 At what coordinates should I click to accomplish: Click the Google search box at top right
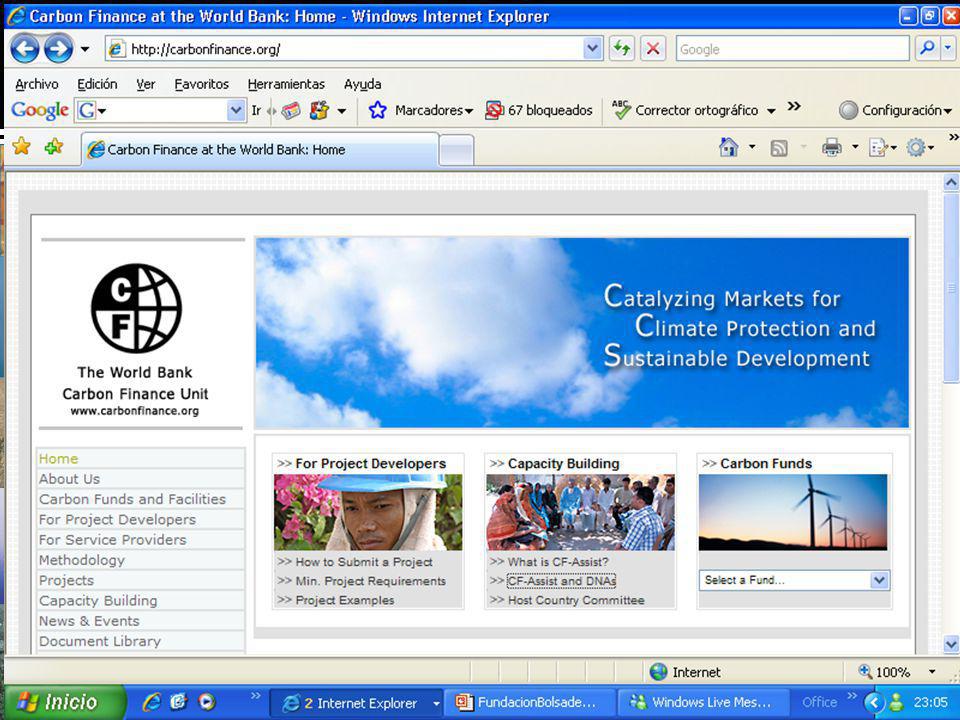pyautogui.click(x=793, y=49)
